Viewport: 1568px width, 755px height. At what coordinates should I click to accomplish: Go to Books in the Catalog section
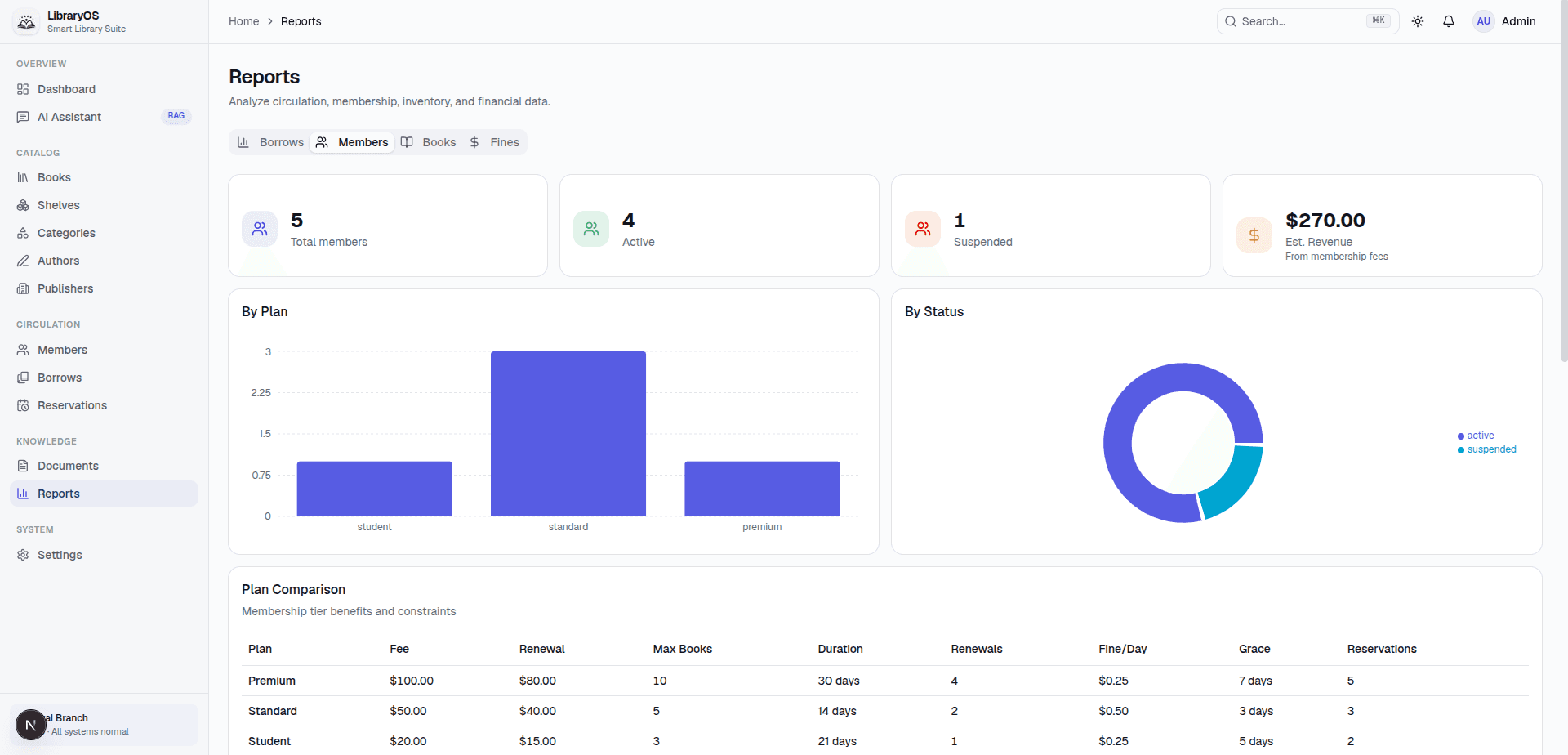pyautogui.click(x=104, y=177)
